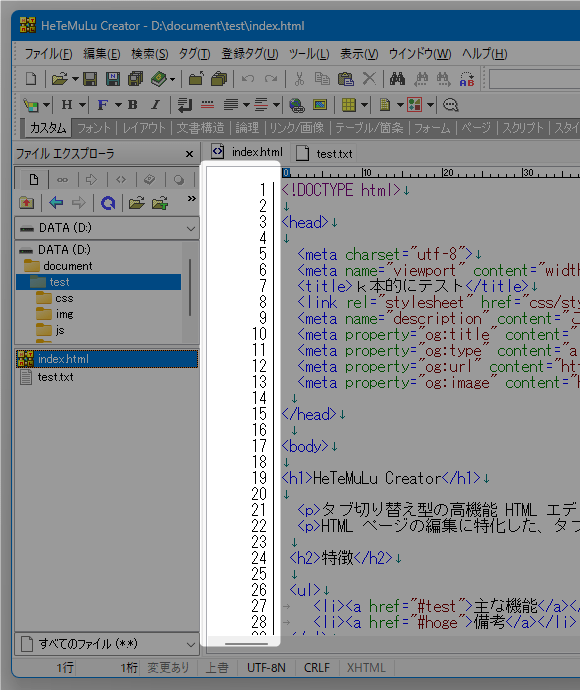This screenshot has height=690, width=580.
Task: Open Find with the binoculars icon
Action: pyautogui.click(x=397, y=79)
